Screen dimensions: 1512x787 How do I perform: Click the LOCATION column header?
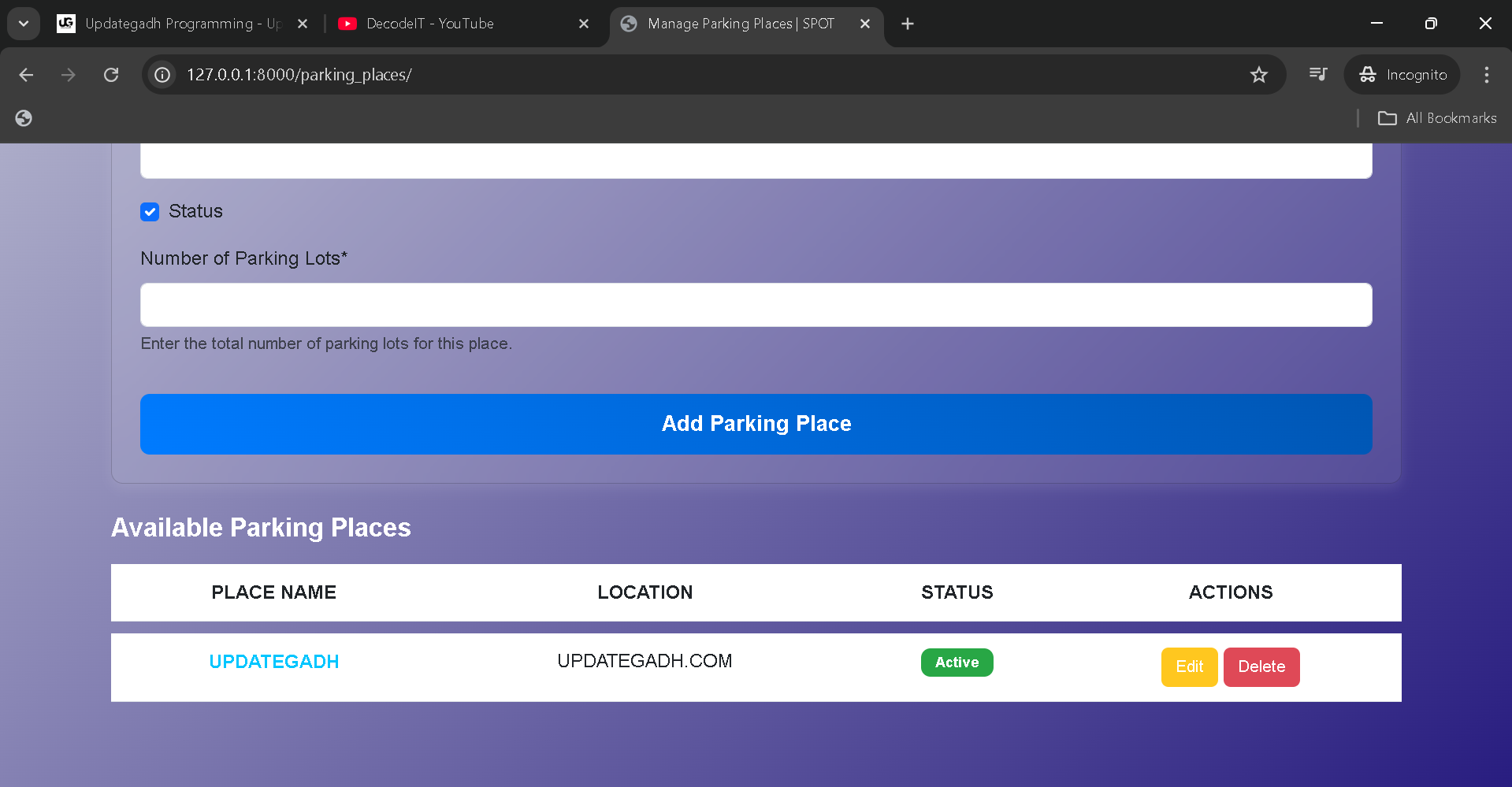645,592
